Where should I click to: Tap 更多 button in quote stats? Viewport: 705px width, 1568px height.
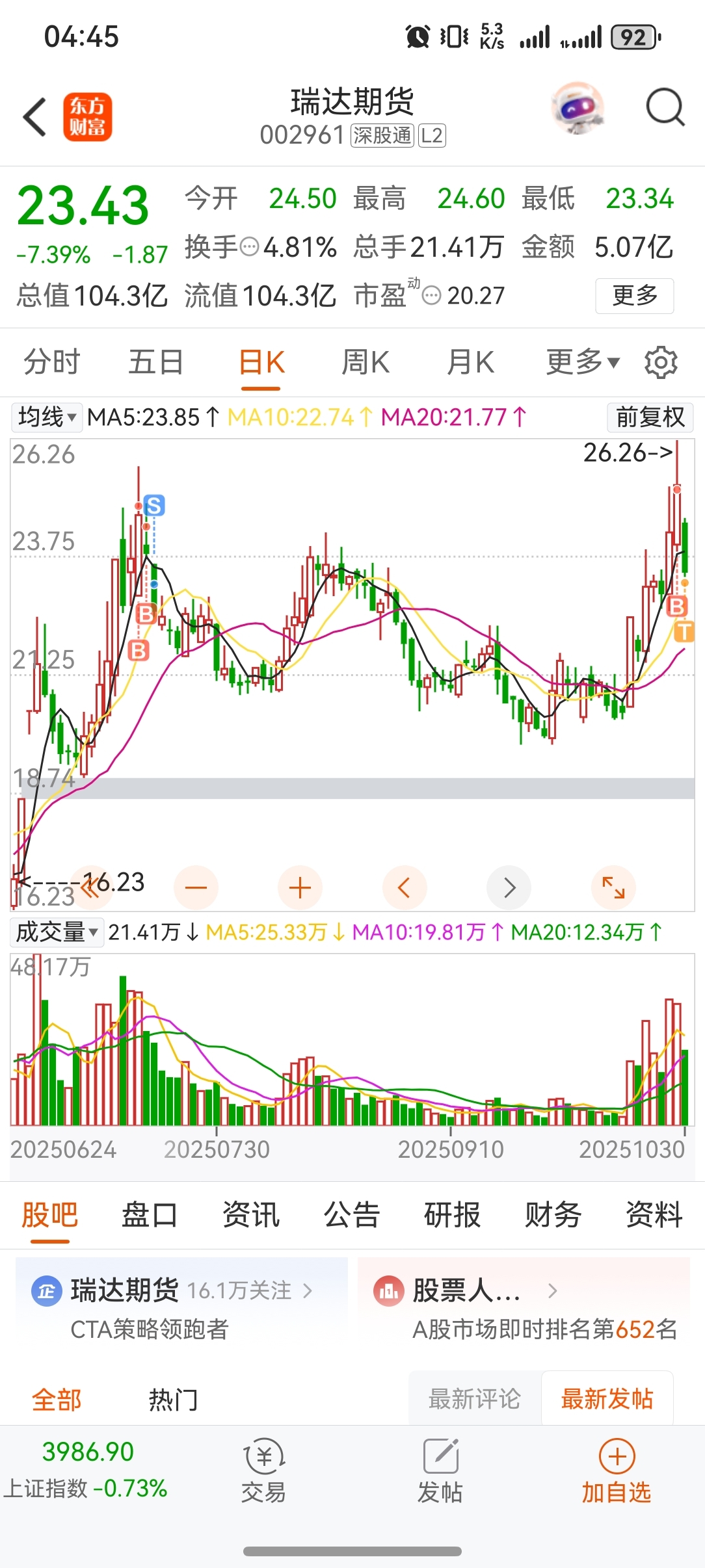(x=635, y=296)
